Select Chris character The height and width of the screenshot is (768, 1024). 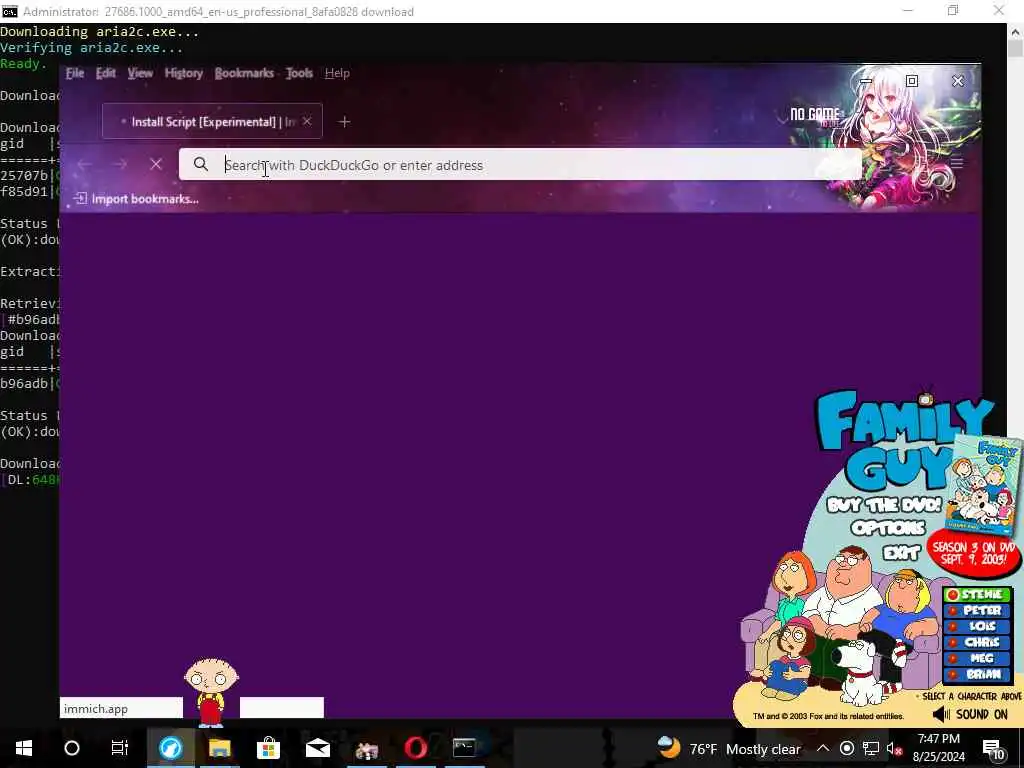(976, 642)
